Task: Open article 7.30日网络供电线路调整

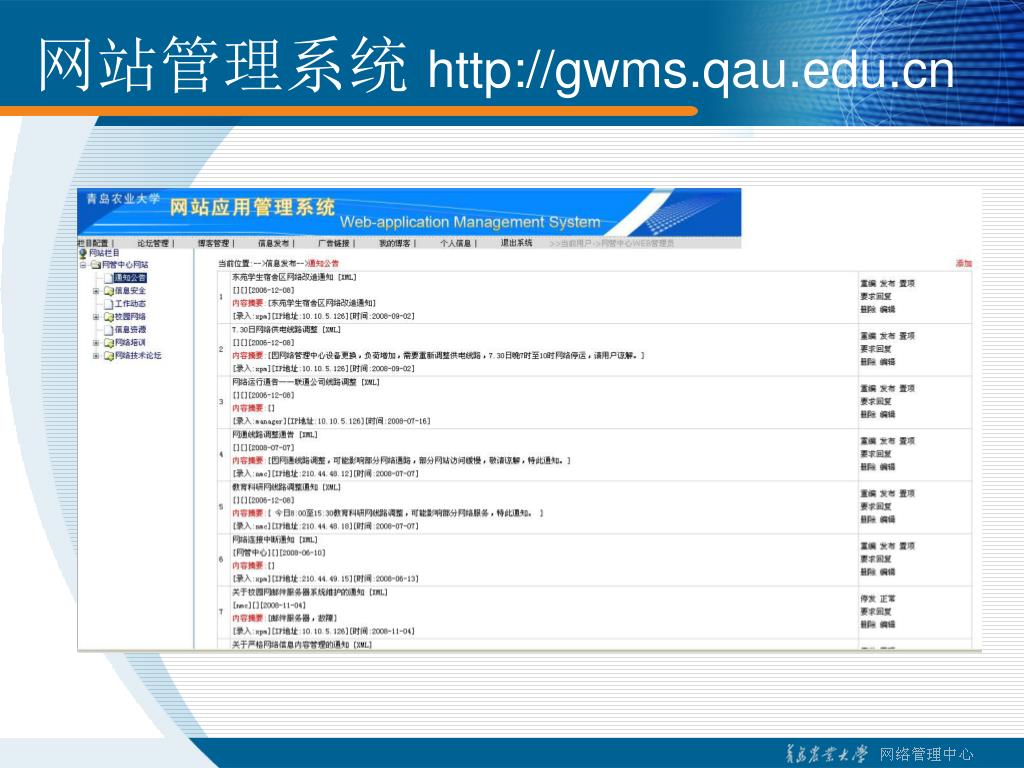Action: tap(276, 330)
